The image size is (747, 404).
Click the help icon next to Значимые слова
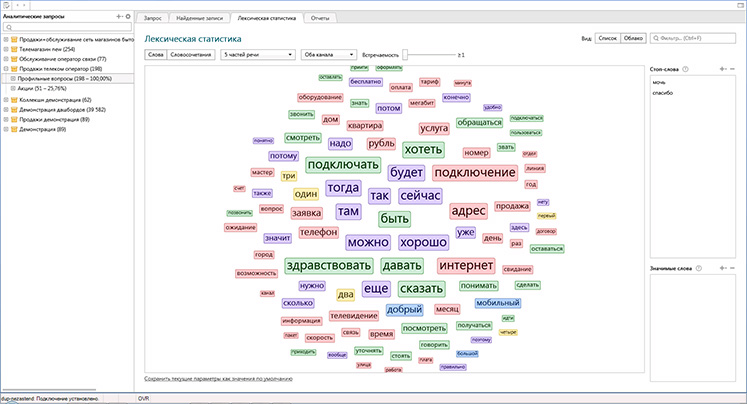tap(698, 268)
